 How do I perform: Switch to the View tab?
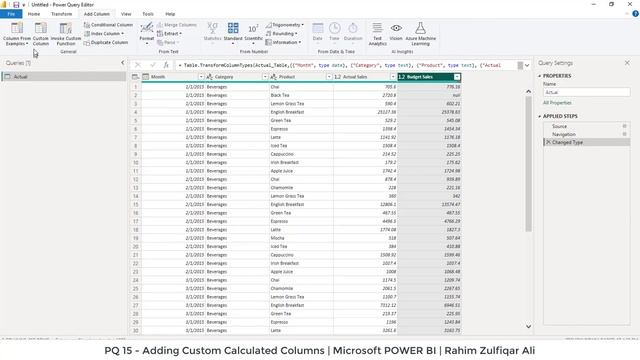point(126,14)
